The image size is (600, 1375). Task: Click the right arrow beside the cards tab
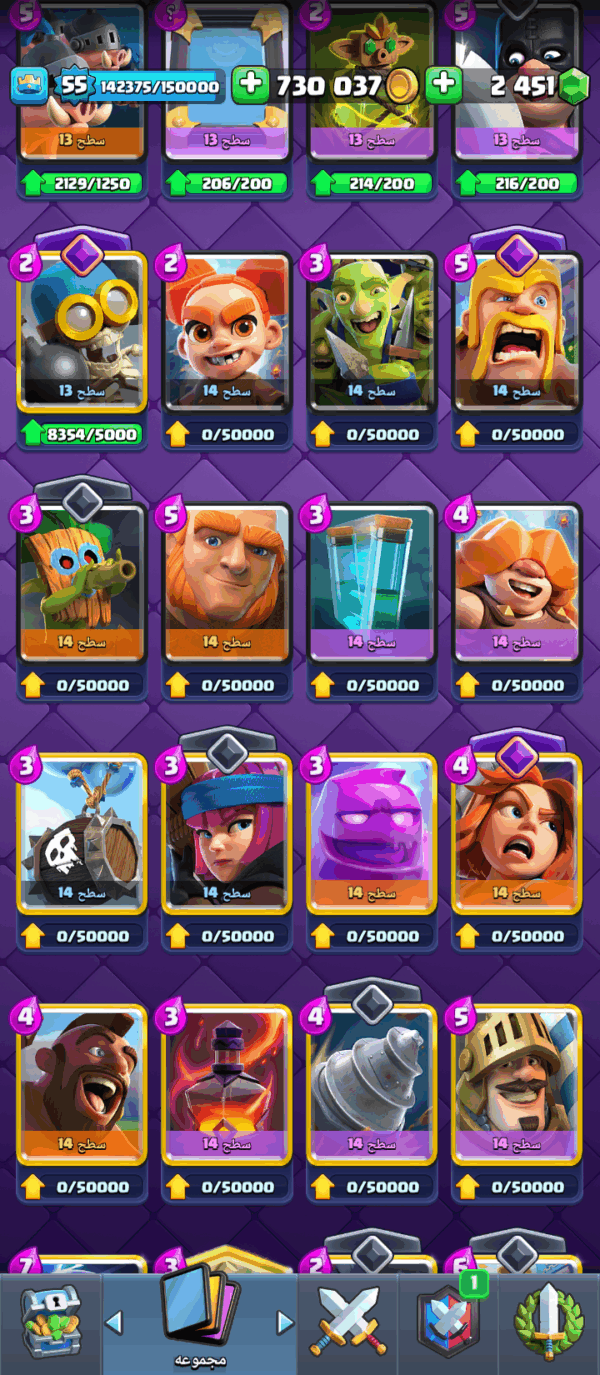click(285, 1323)
